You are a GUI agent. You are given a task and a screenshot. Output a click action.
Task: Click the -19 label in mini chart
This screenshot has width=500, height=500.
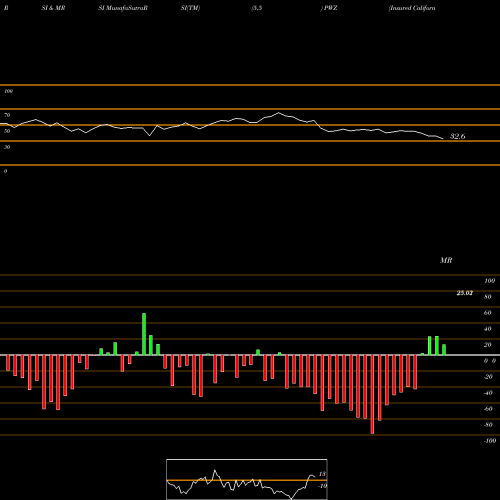322,486
